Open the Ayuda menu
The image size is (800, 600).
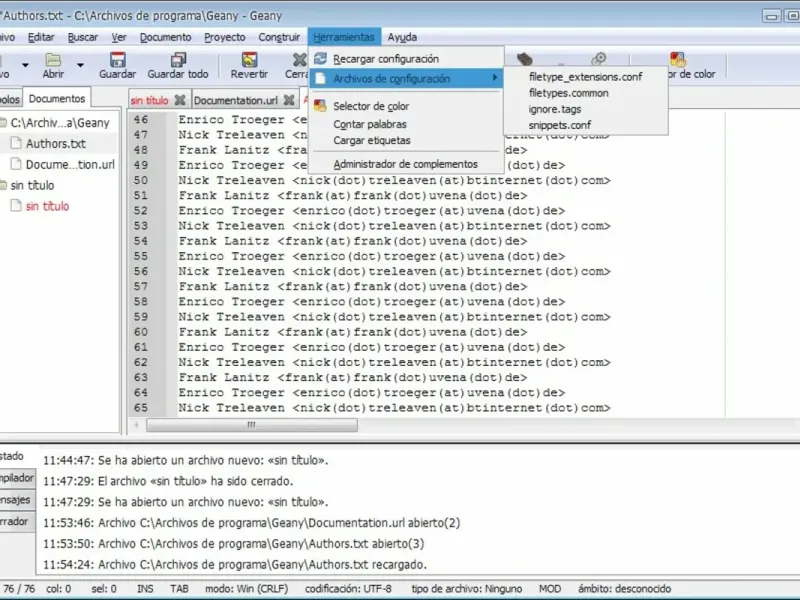(x=402, y=37)
